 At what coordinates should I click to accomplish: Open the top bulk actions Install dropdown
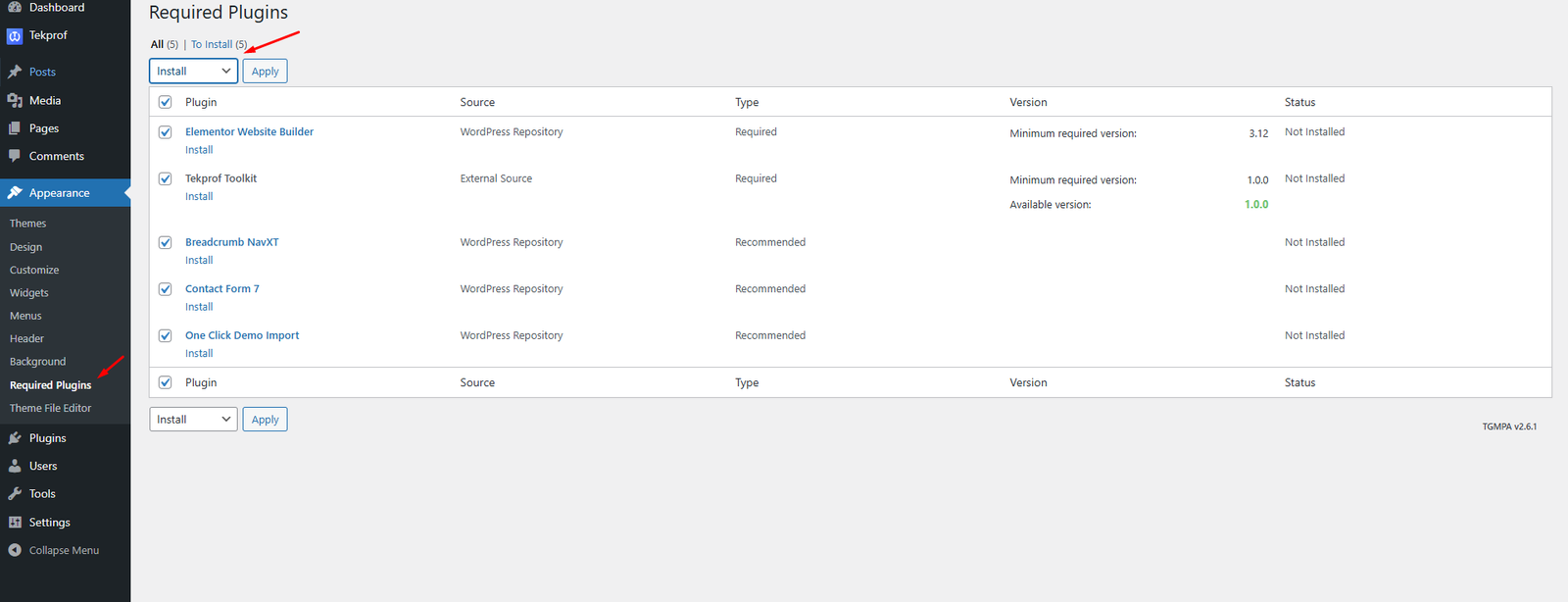193,71
